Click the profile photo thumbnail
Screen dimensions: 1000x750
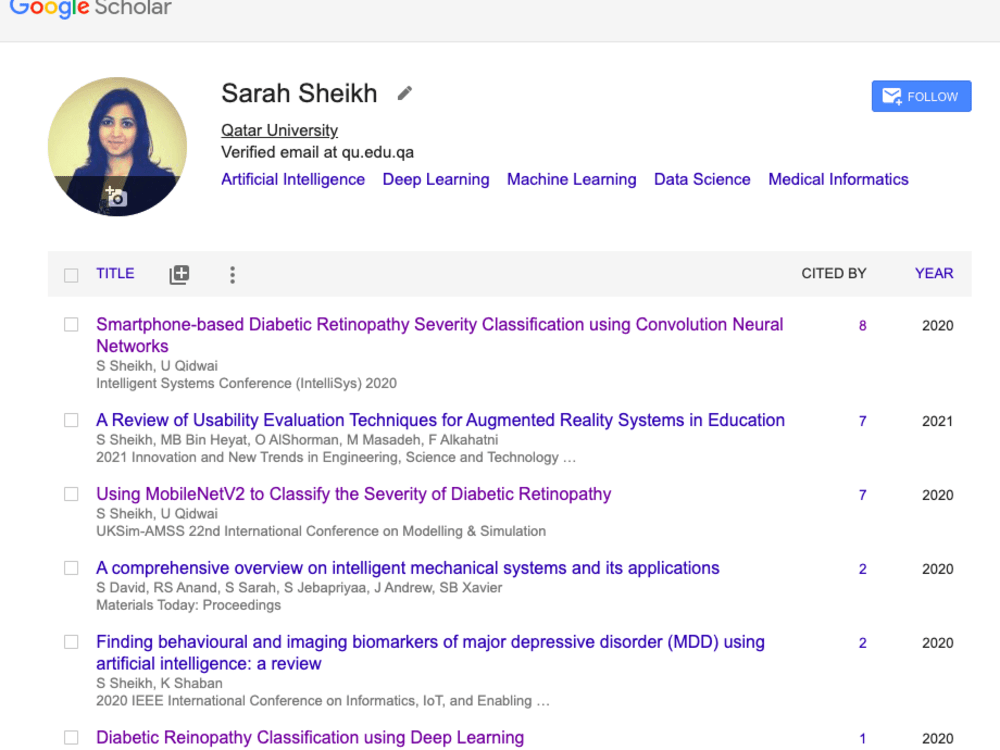(x=117, y=146)
